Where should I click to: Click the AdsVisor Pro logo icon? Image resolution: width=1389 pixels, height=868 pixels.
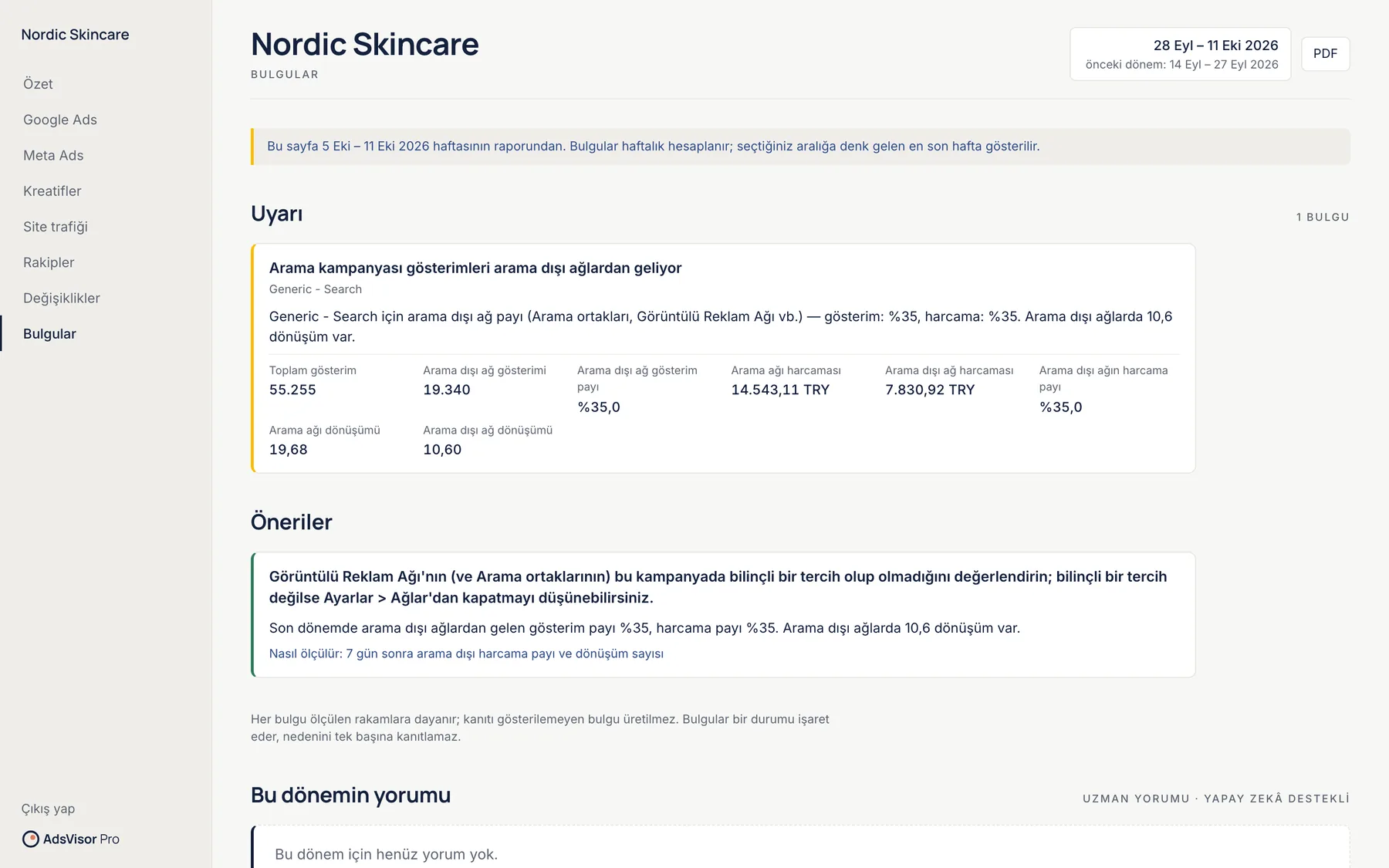coord(31,839)
